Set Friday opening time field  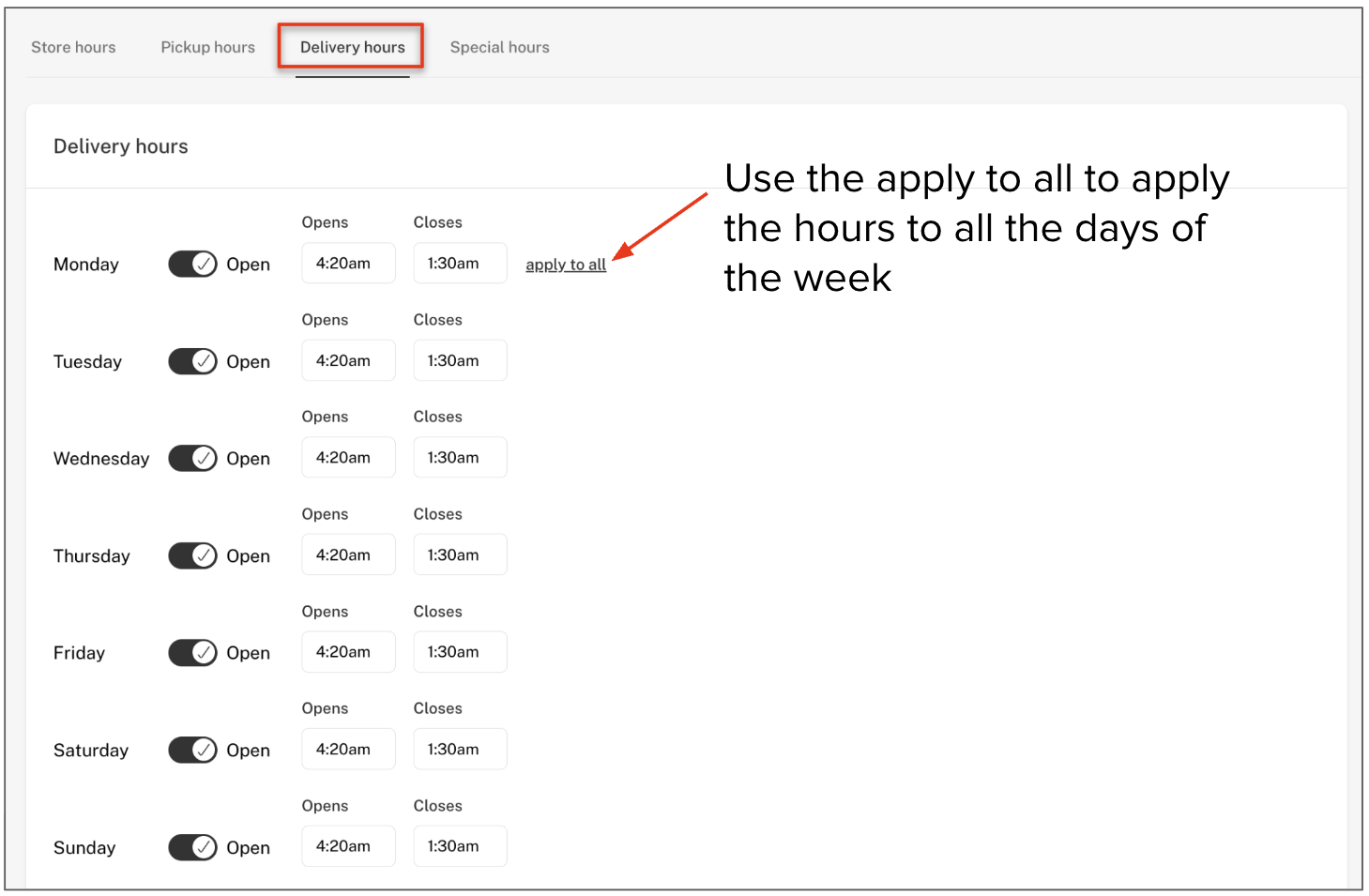[x=348, y=651]
